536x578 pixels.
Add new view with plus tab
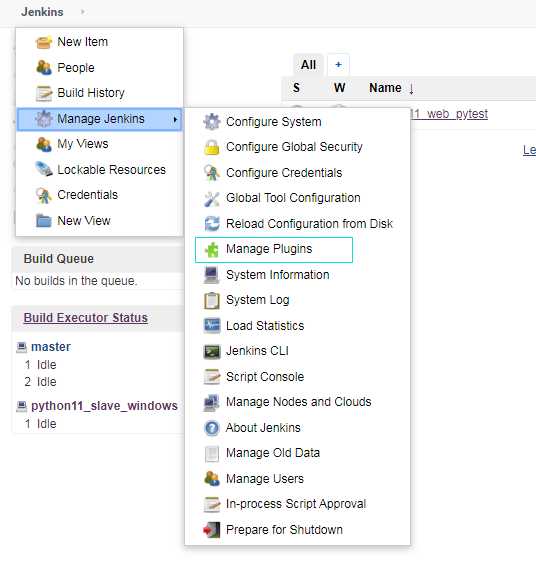338,65
